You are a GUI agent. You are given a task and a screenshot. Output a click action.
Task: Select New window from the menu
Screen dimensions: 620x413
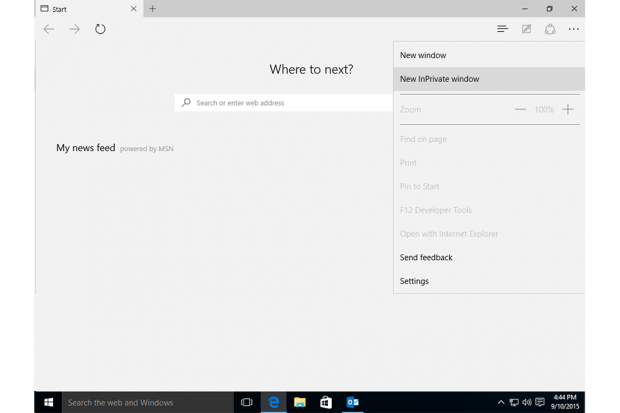point(423,55)
